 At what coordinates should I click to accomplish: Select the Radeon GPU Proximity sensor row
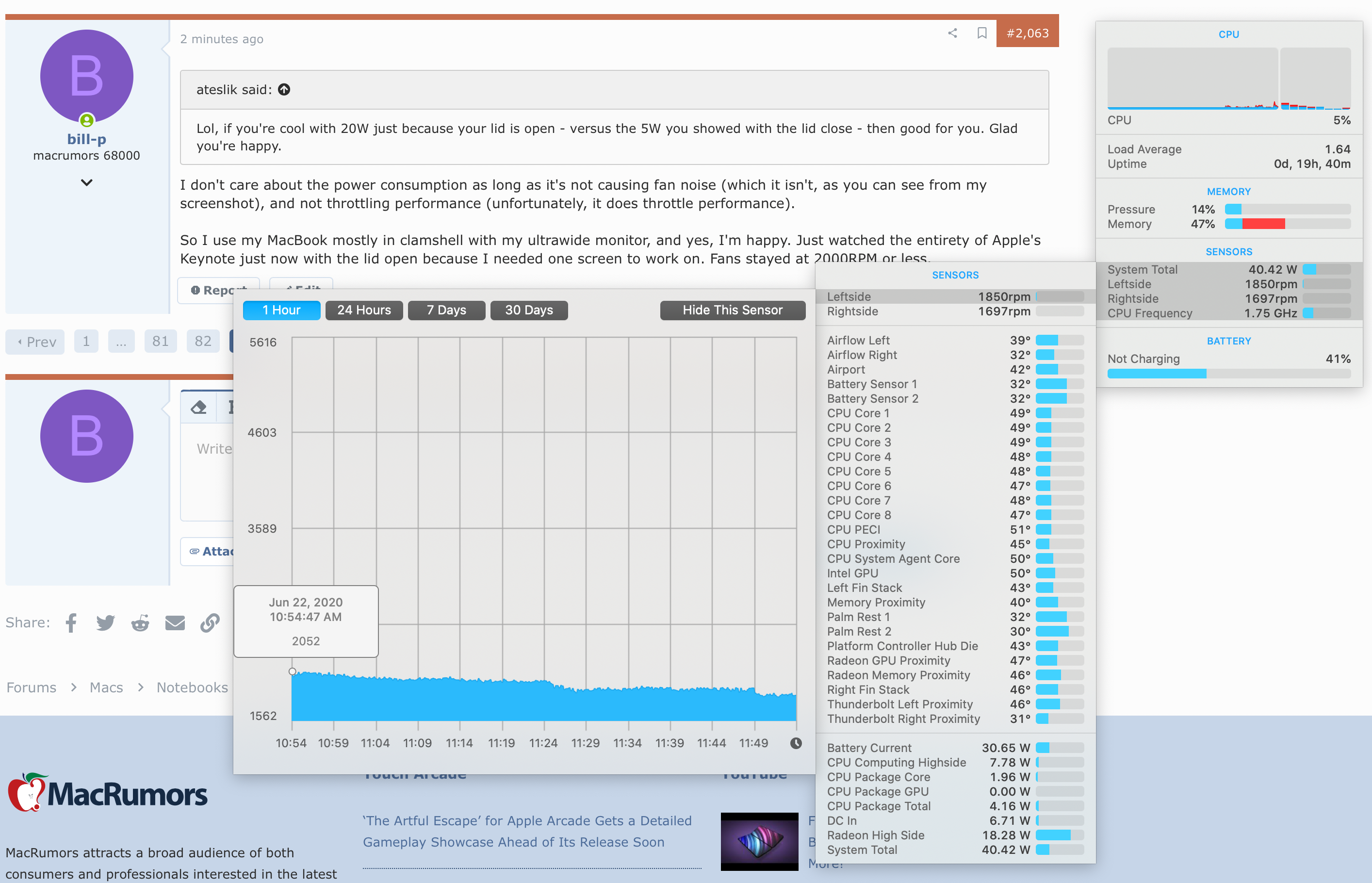(x=955, y=660)
